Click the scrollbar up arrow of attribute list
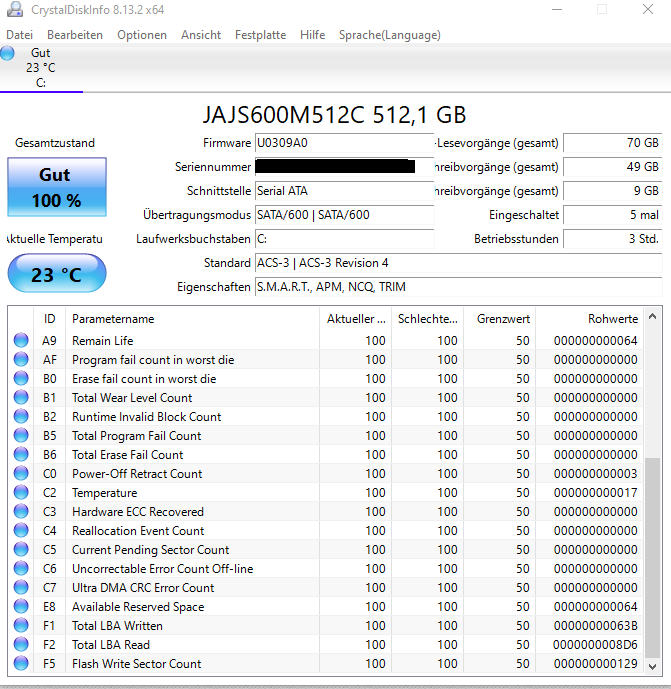 (x=653, y=316)
